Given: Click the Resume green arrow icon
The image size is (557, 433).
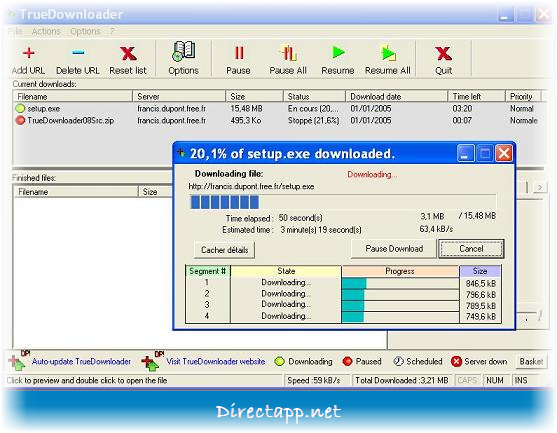Looking at the screenshot, I should [338, 53].
